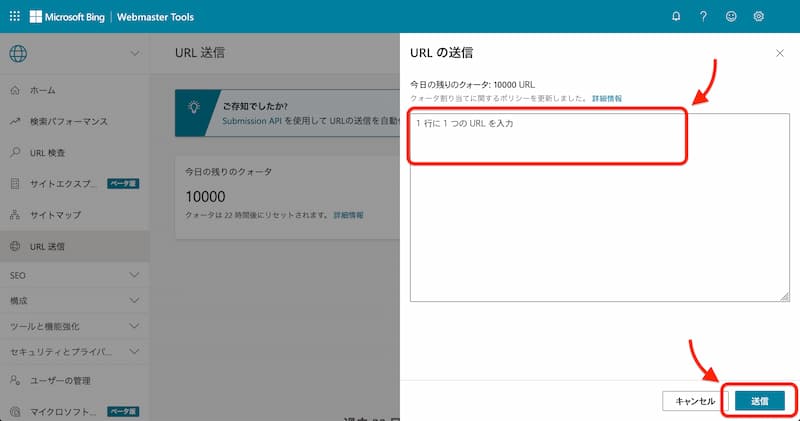
Task: Click the globe icon beside URL 送信
Action: tap(15, 246)
